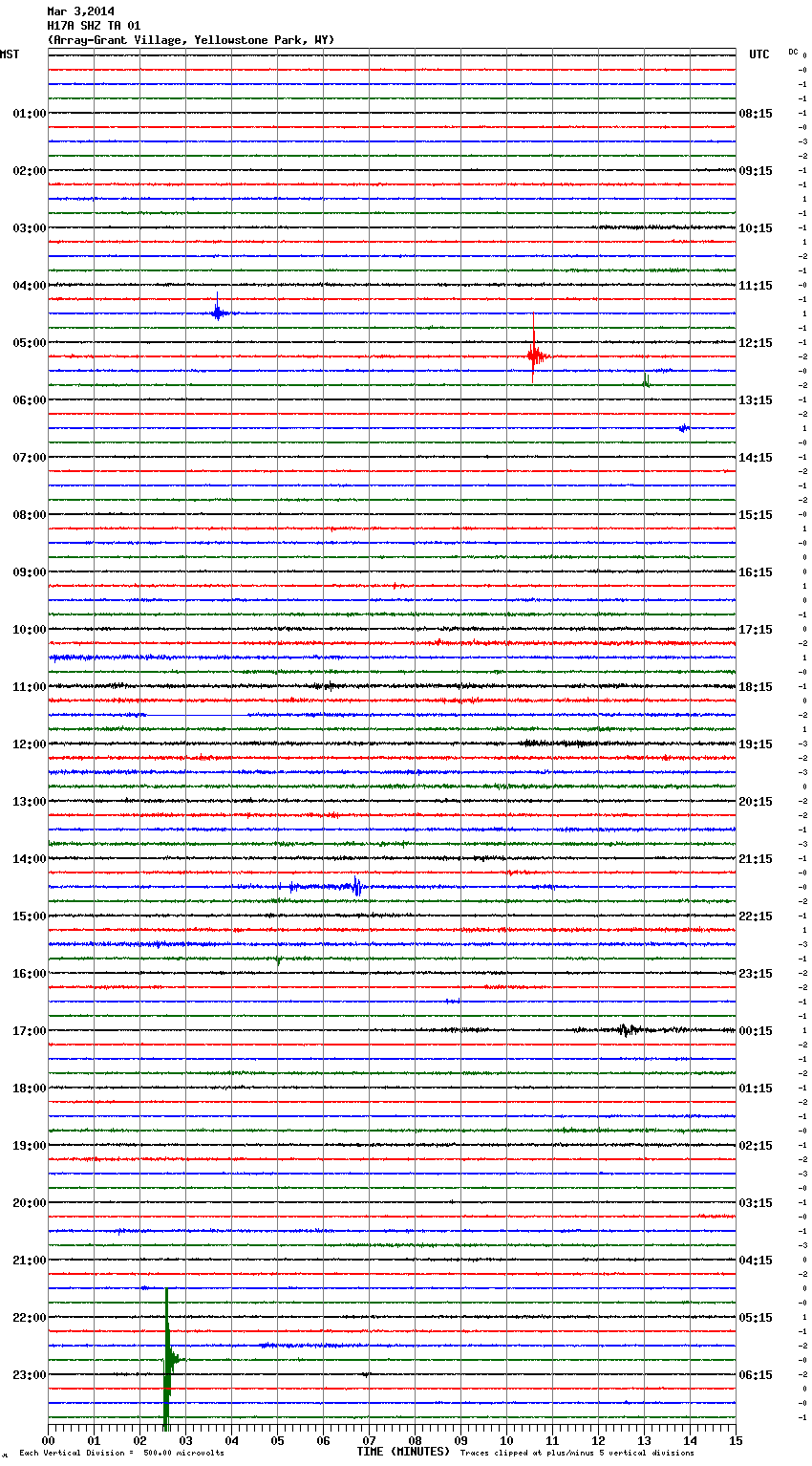Select the '08:00' MST time label
This screenshot has height=1466, width=812.
[29, 515]
